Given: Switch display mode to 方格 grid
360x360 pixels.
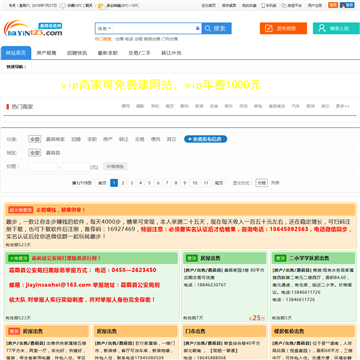Looking at the screenshot, I should (x=262, y=183).
